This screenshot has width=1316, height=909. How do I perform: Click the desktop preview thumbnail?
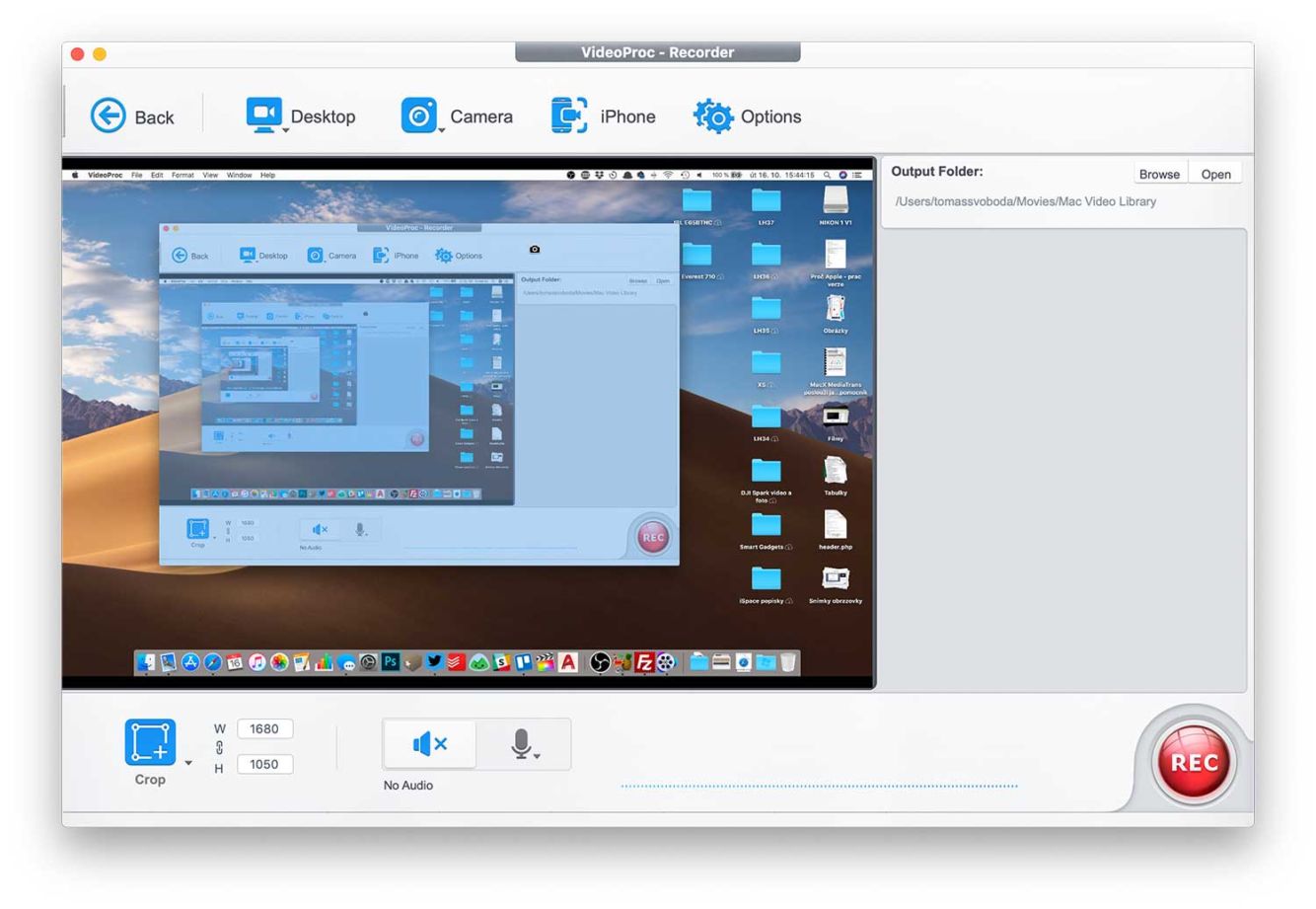tap(469, 422)
